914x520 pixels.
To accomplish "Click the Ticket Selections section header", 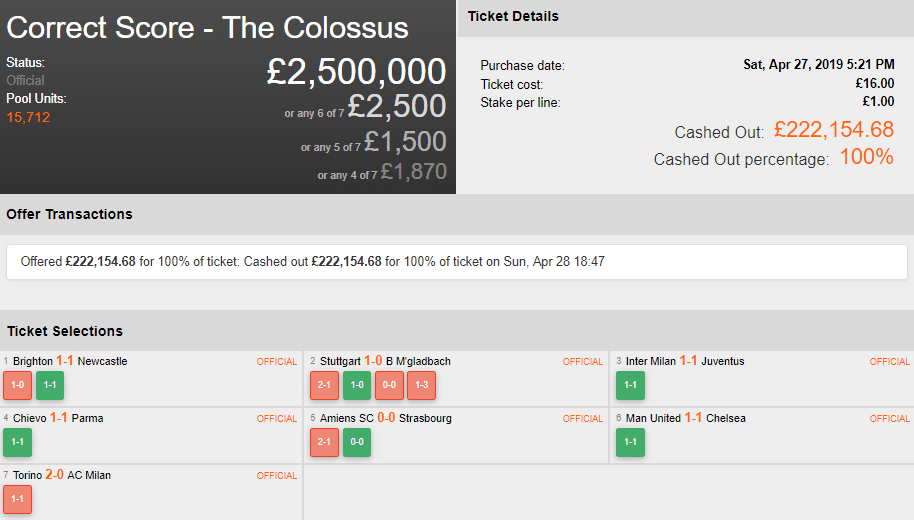I will click(x=65, y=331).
